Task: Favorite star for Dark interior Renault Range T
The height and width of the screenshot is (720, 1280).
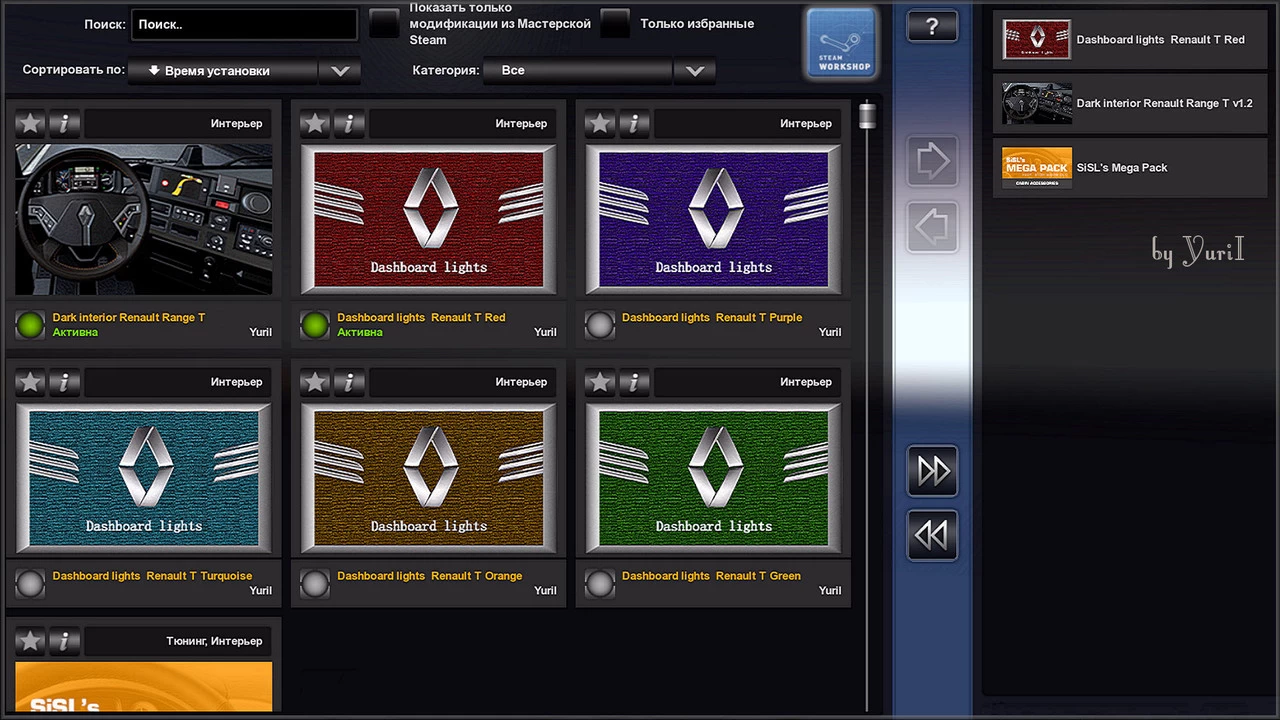Action: coord(31,123)
